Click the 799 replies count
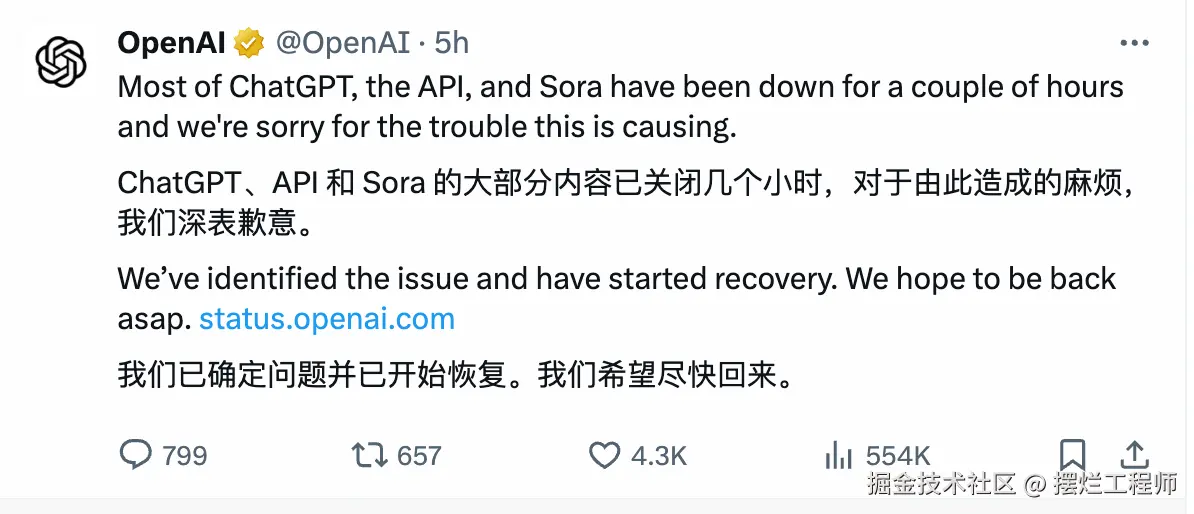 (184, 456)
